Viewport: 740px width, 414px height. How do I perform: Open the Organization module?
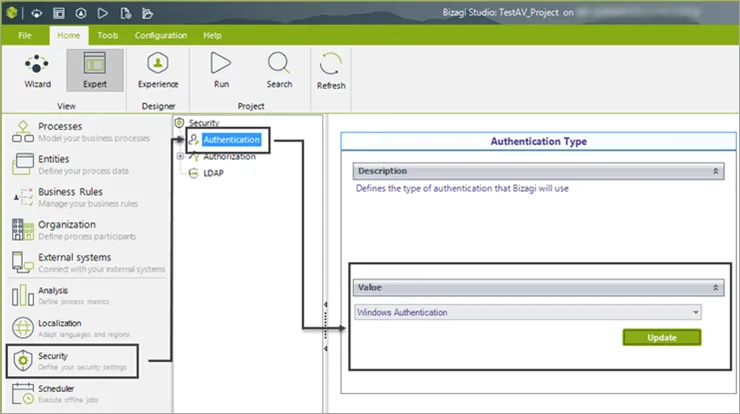[74, 230]
